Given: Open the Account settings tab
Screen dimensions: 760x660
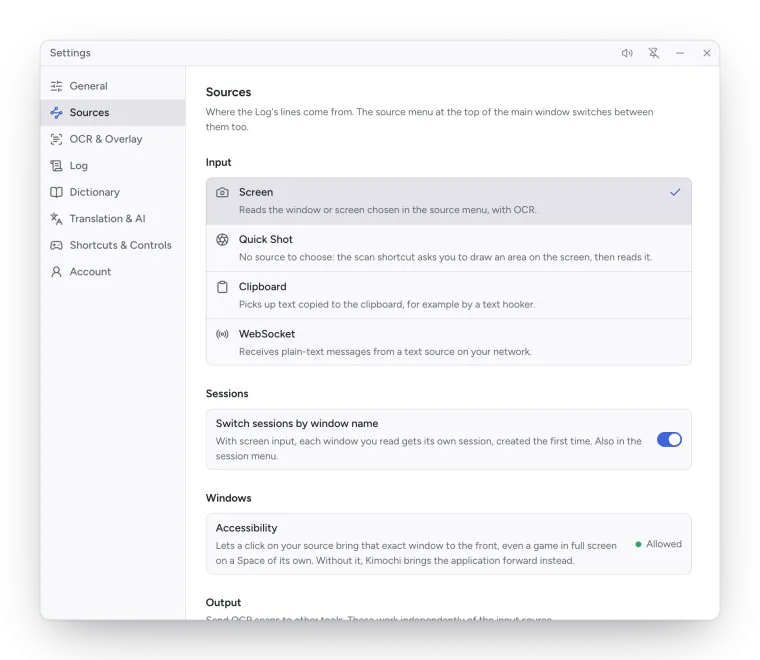Looking at the screenshot, I should pos(113,272).
